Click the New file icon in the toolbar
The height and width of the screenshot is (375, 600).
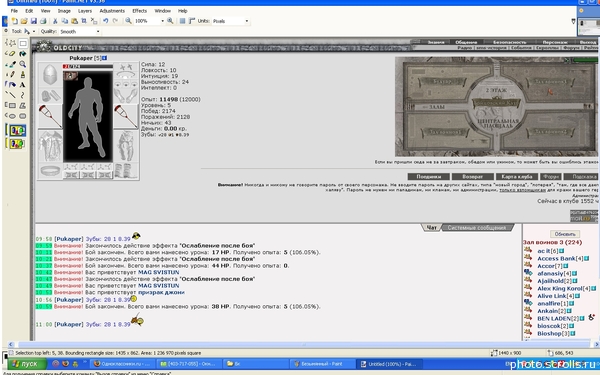15,21
